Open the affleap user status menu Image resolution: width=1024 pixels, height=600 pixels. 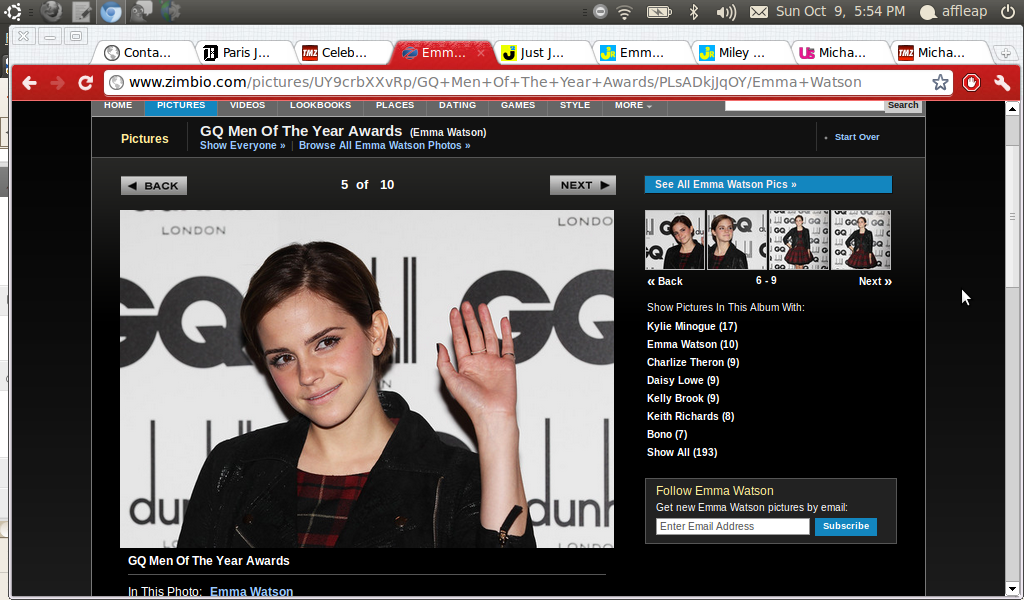coord(953,12)
